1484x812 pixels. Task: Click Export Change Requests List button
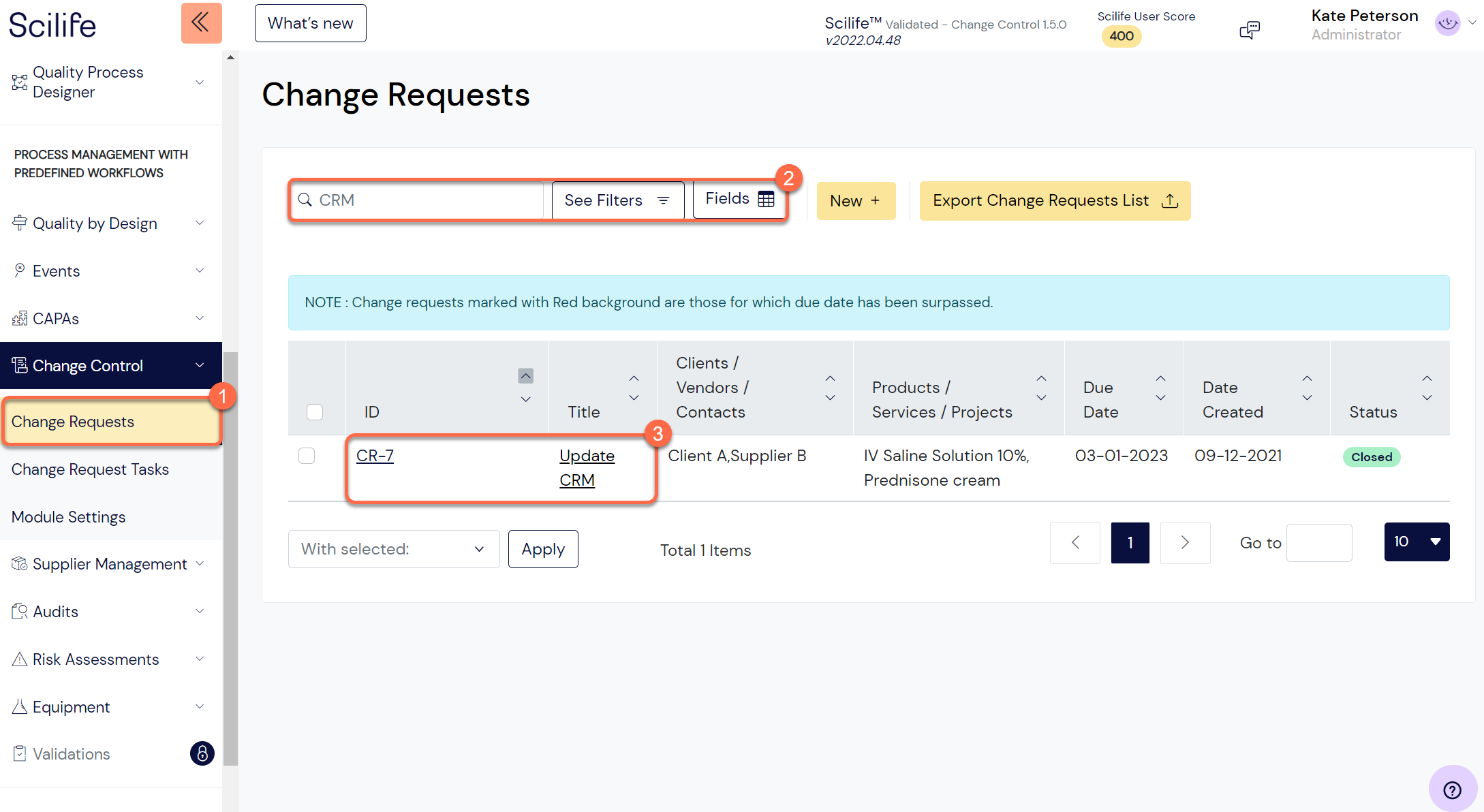pos(1054,200)
